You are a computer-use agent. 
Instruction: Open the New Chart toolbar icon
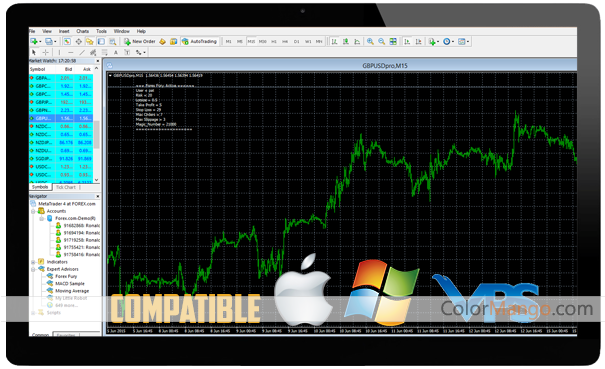tap(34, 41)
